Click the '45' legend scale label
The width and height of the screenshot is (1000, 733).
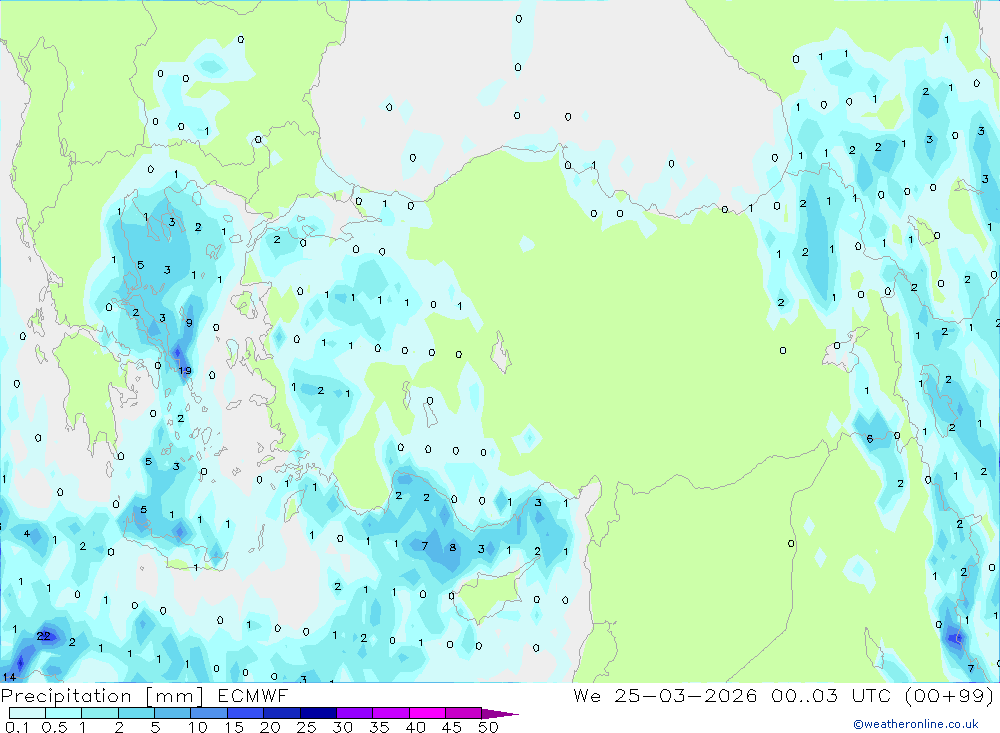point(452,727)
